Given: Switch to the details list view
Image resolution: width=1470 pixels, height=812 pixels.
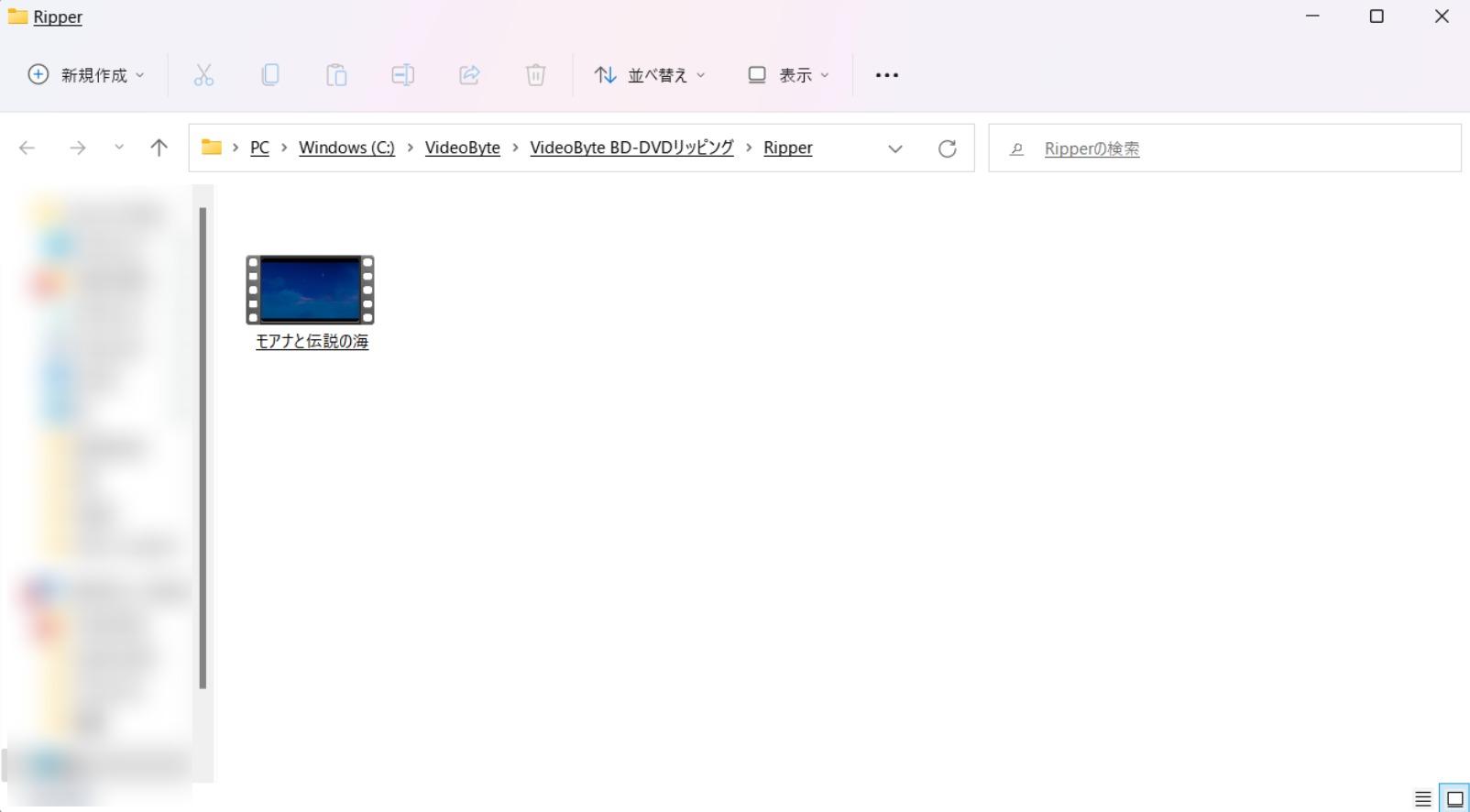Looking at the screenshot, I should [x=1422, y=799].
